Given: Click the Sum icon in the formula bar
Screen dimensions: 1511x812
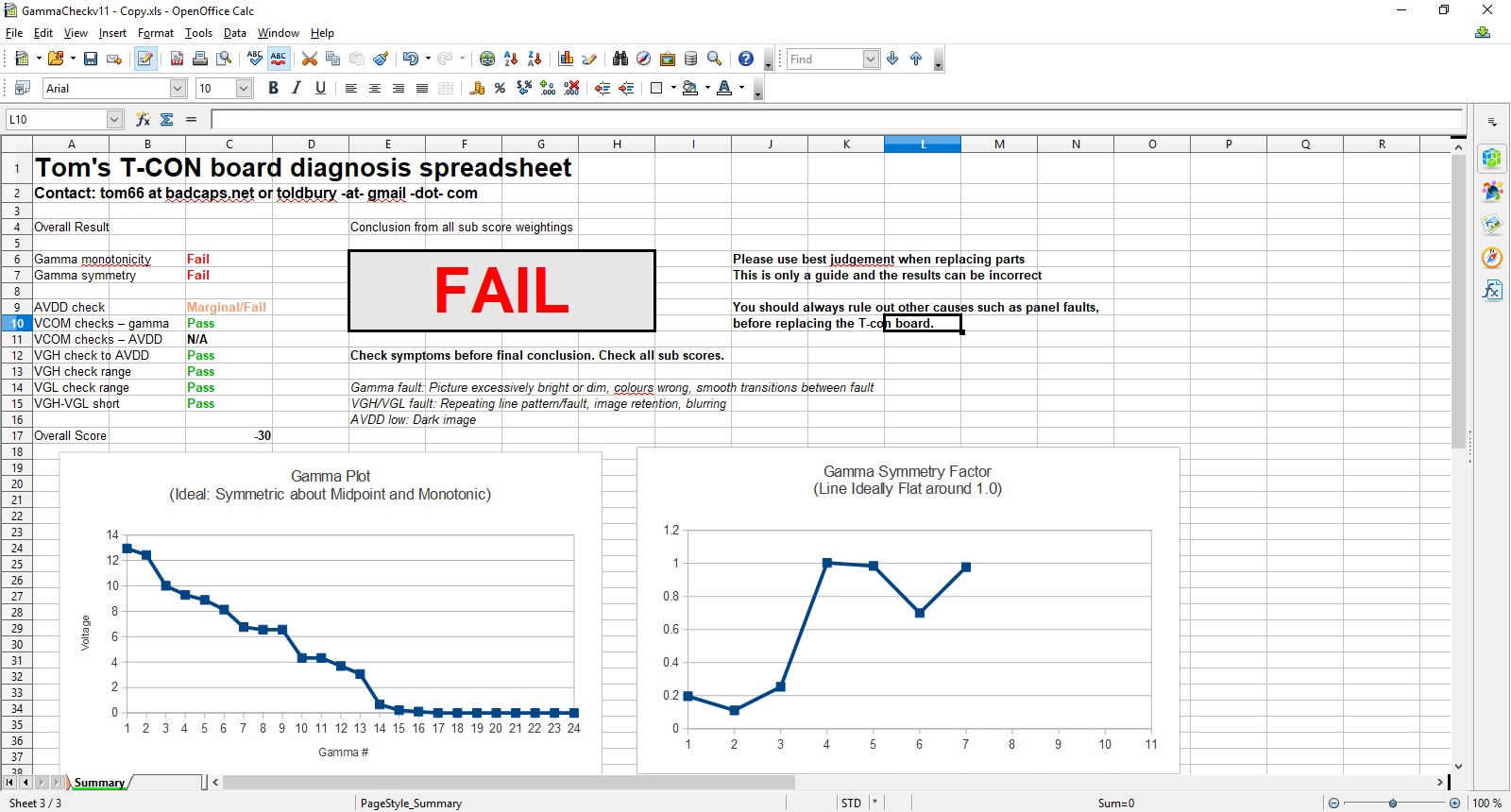Looking at the screenshot, I should click(x=167, y=119).
